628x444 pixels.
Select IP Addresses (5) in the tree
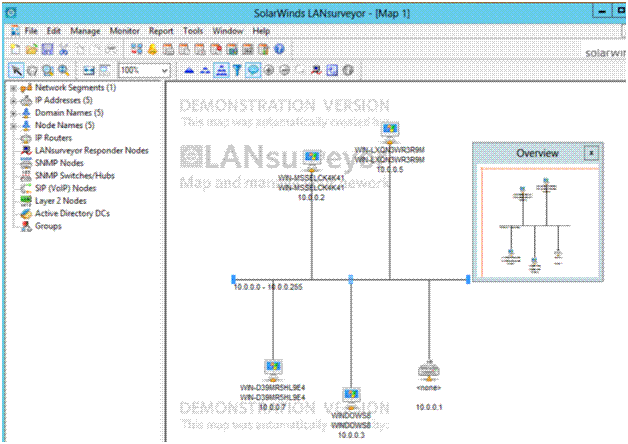click(64, 100)
